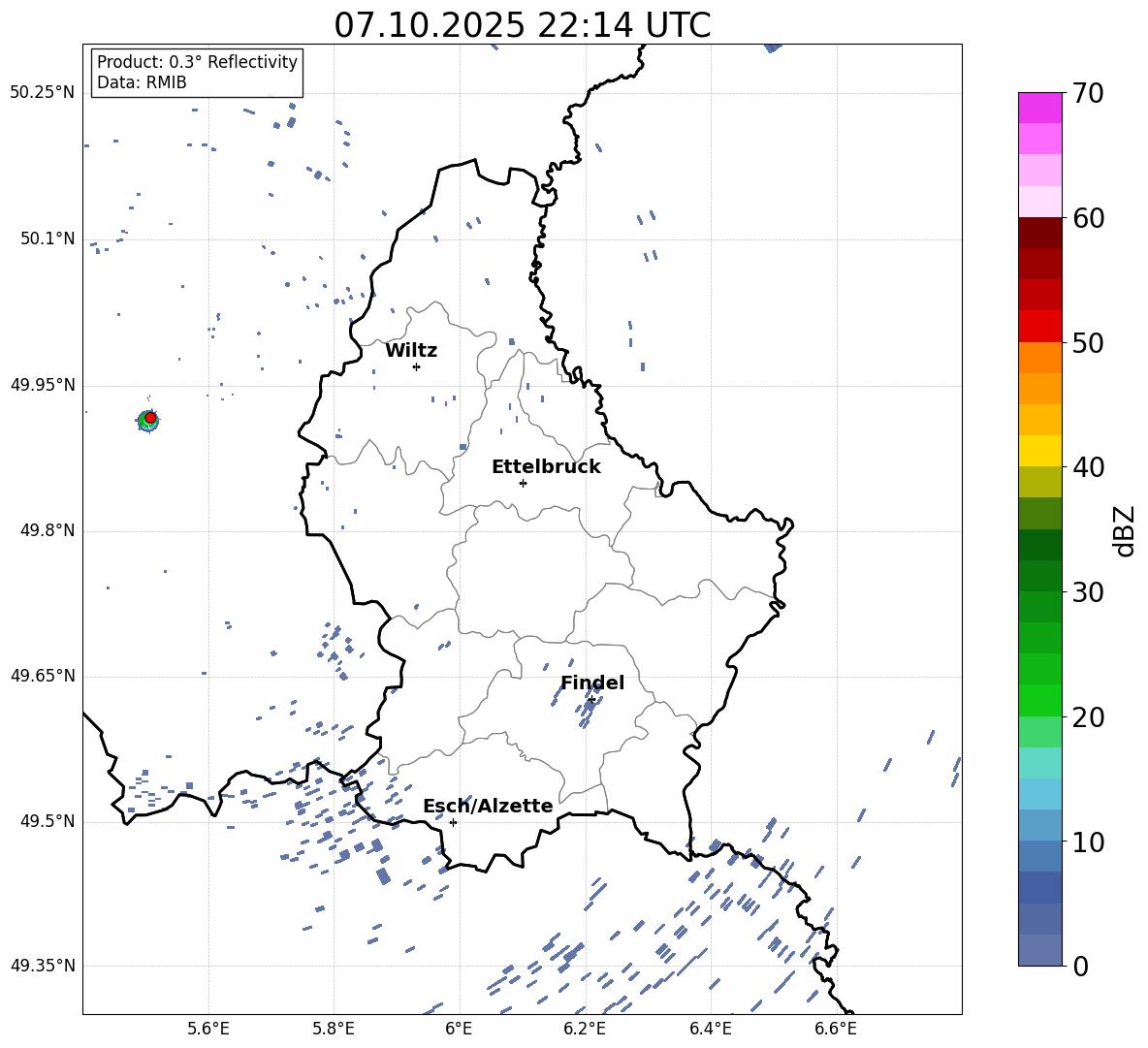Click the Ettelbruck location cross marker

[523, 483]
